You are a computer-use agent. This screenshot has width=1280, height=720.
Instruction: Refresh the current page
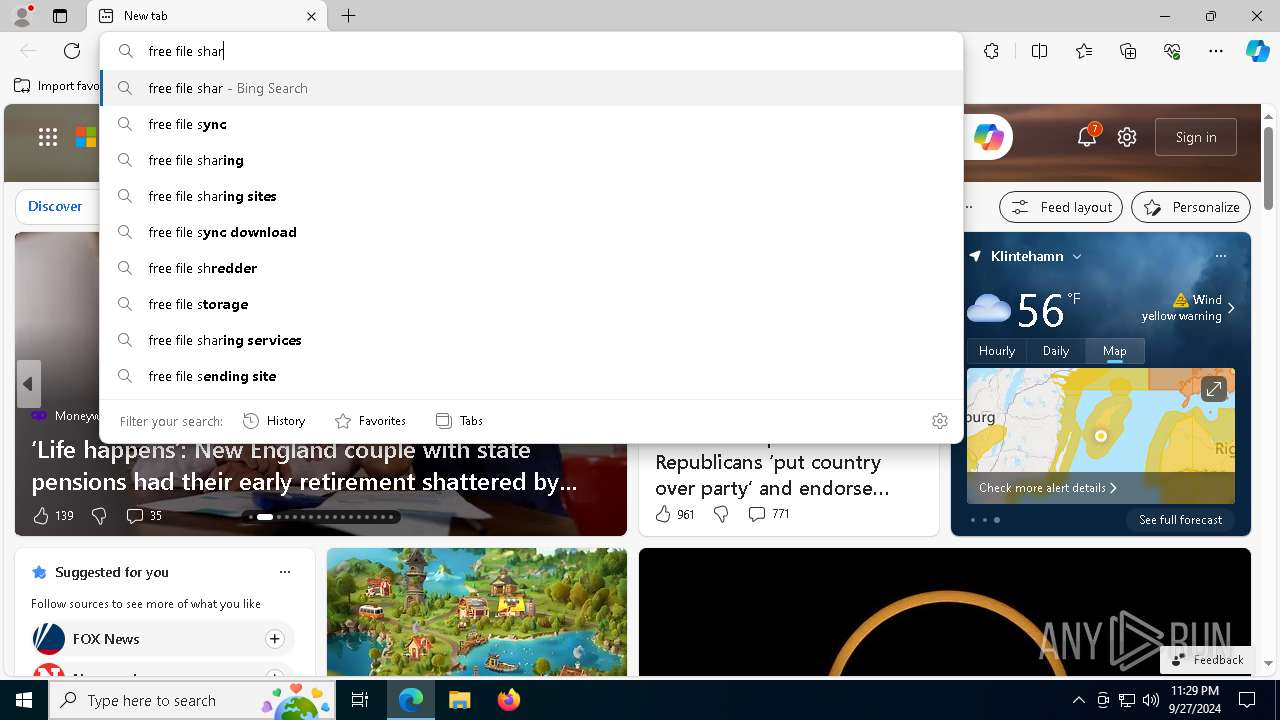tap(72, 51)
